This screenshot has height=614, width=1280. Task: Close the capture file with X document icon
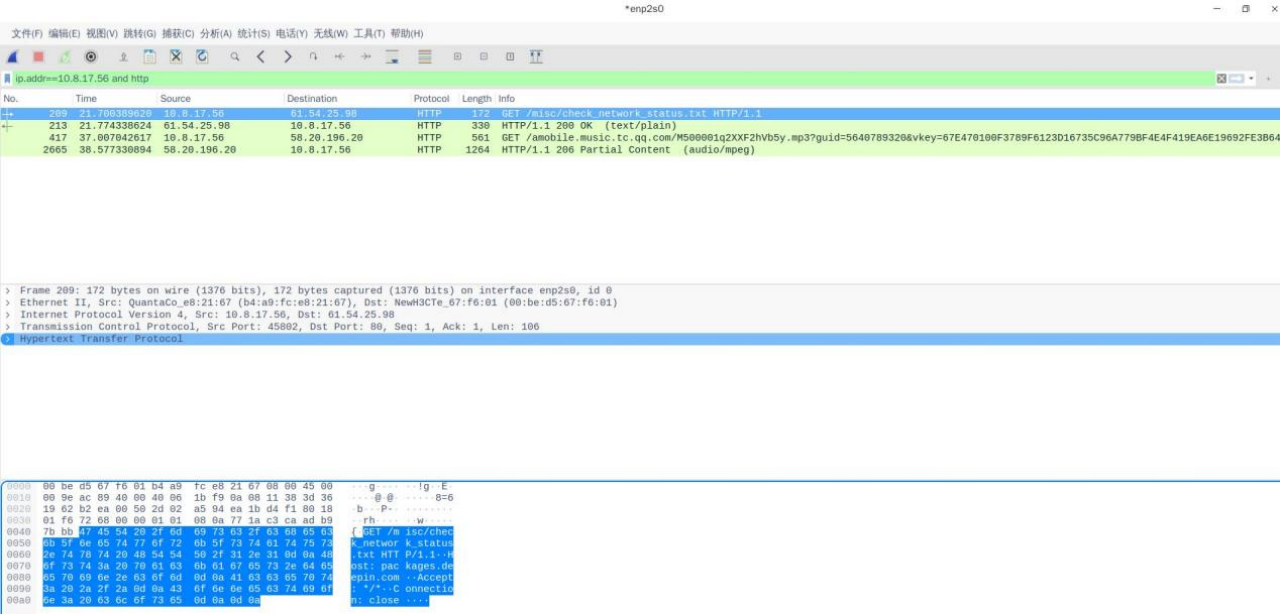[x=176, y=57]
